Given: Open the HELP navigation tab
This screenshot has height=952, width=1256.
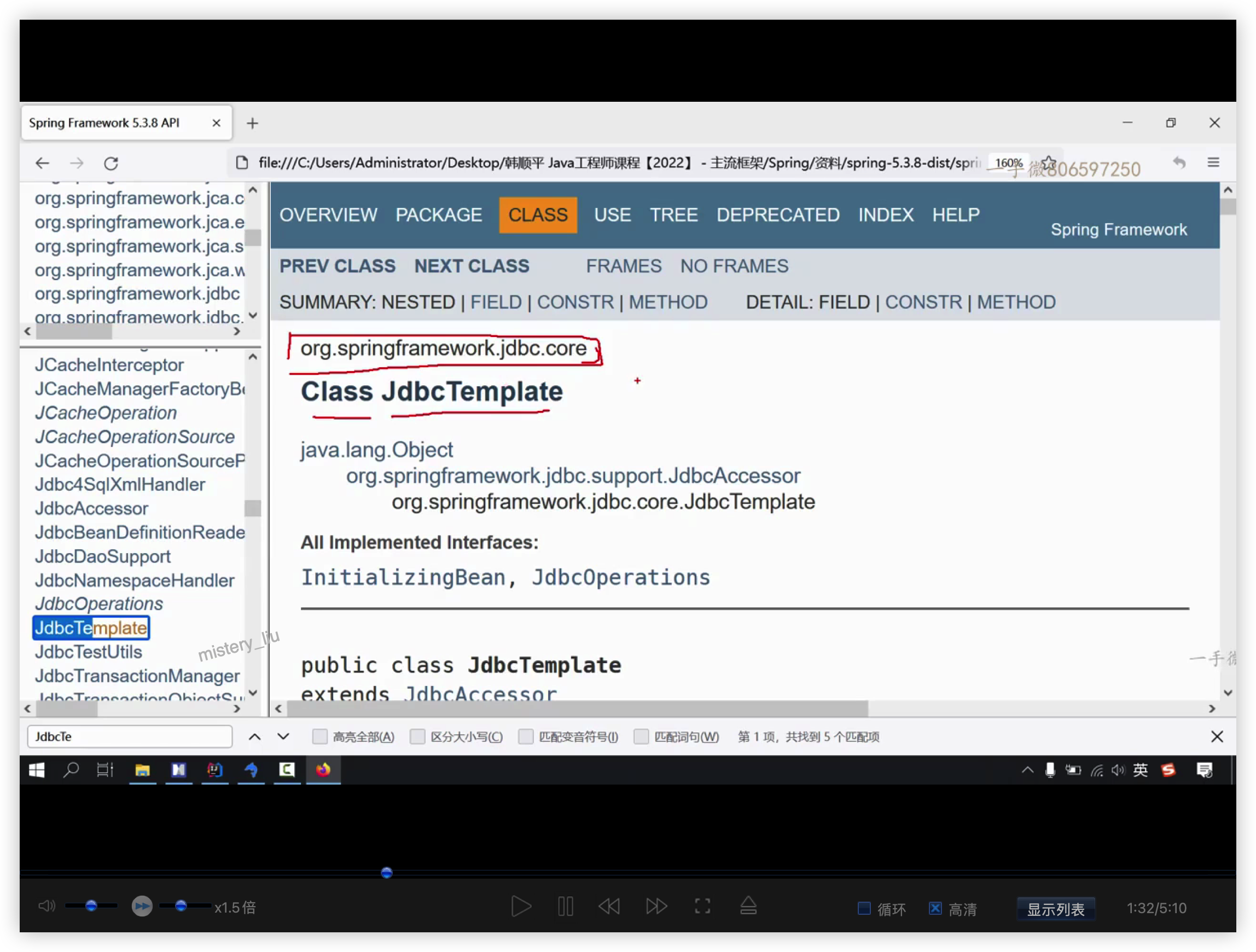Looking at the screenshot, I should pos(956,215).
